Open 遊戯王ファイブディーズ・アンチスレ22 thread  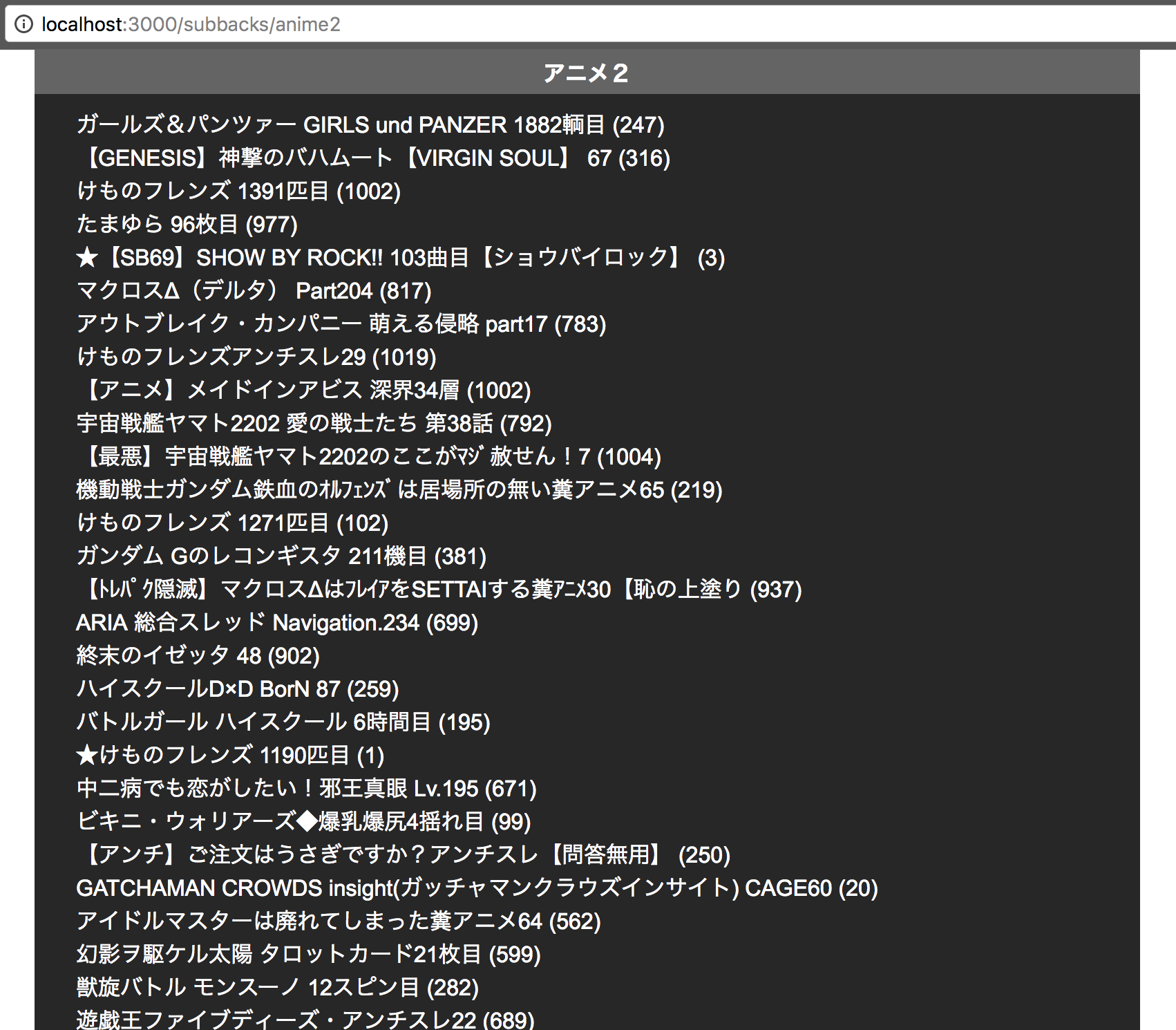[305, 1019]
